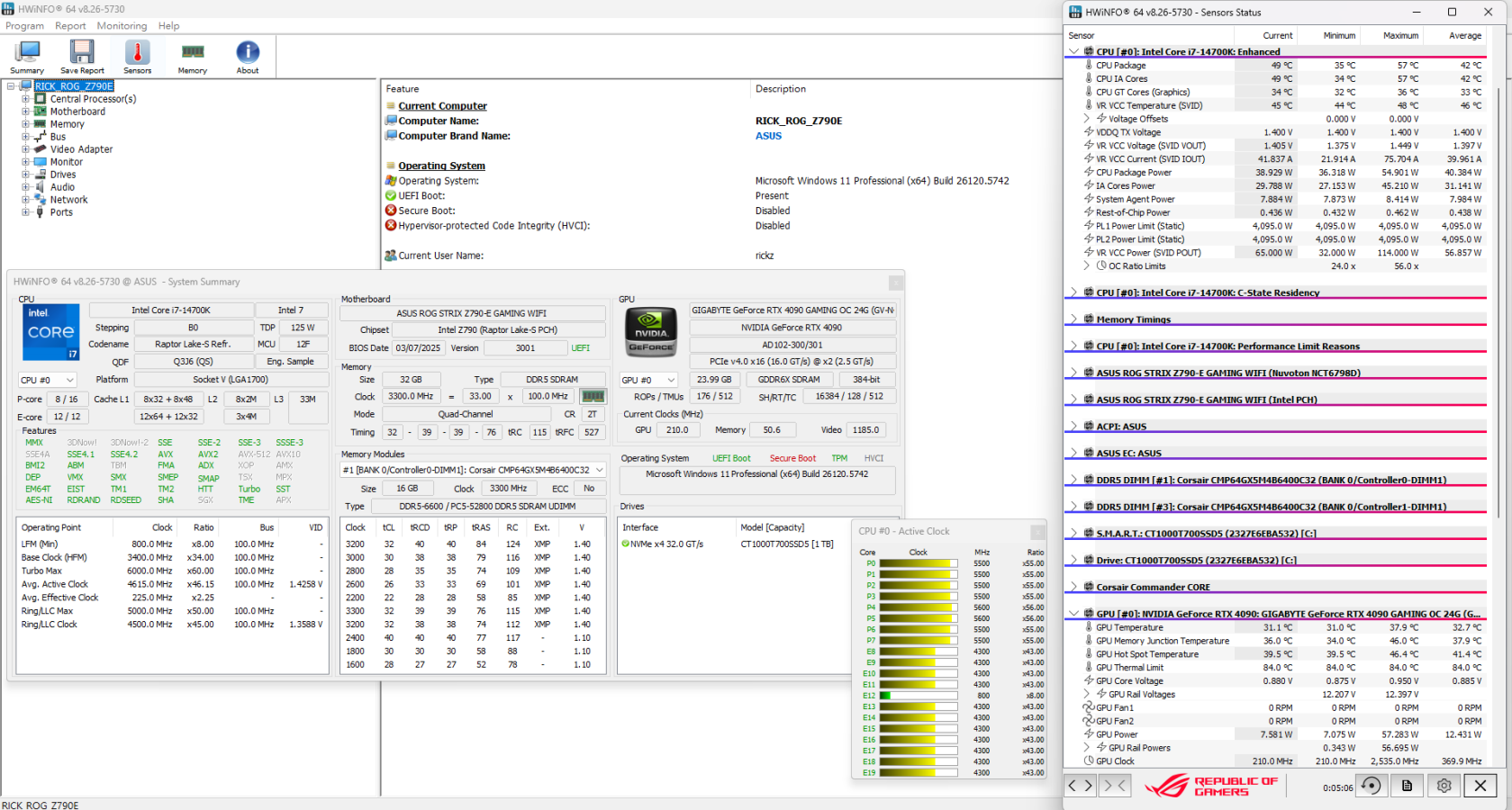The height and width of the screenshot is (810, 1512).
Task: Click the sensors settings gear icon
Action: 1444,786
